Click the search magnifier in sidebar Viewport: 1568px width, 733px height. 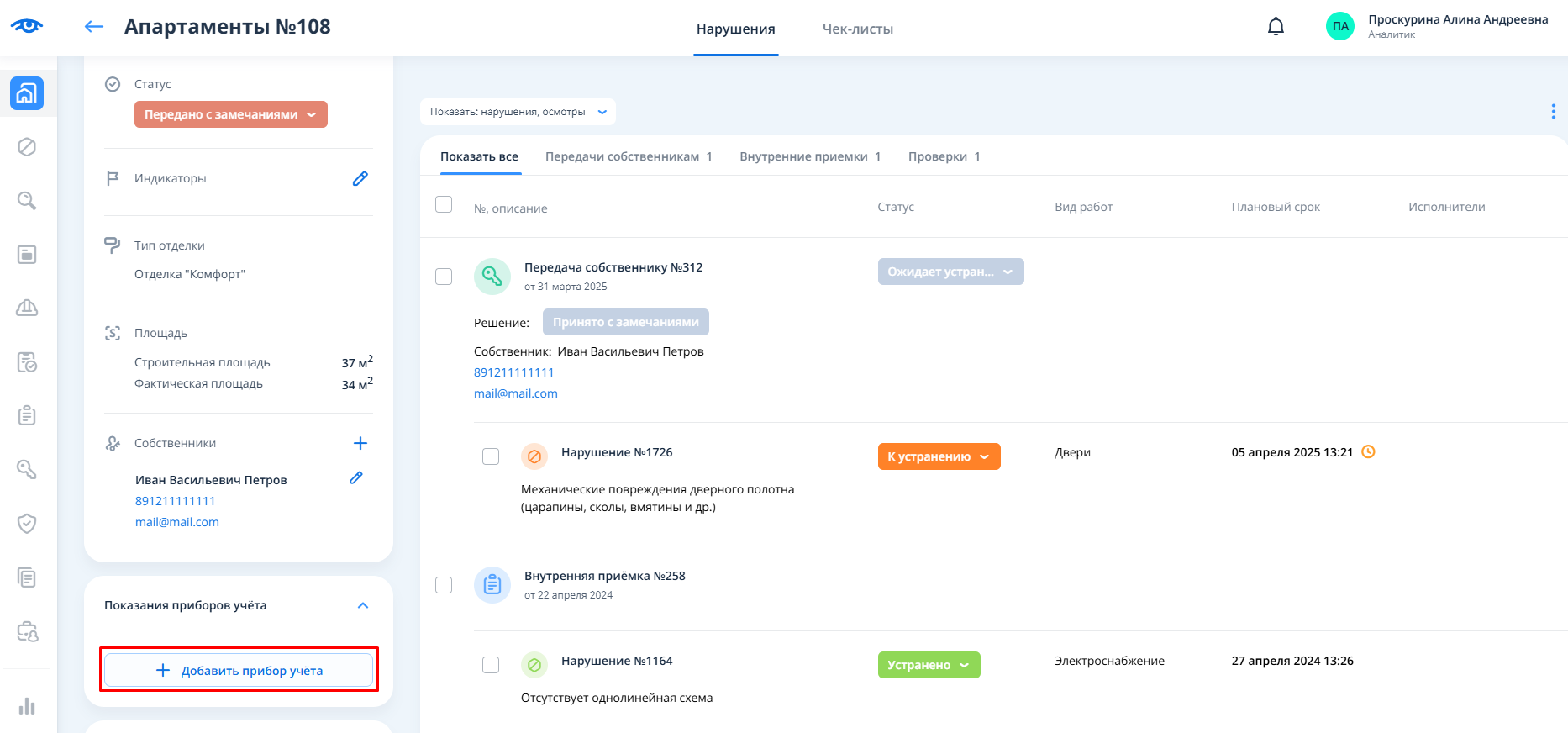point(27,201)
